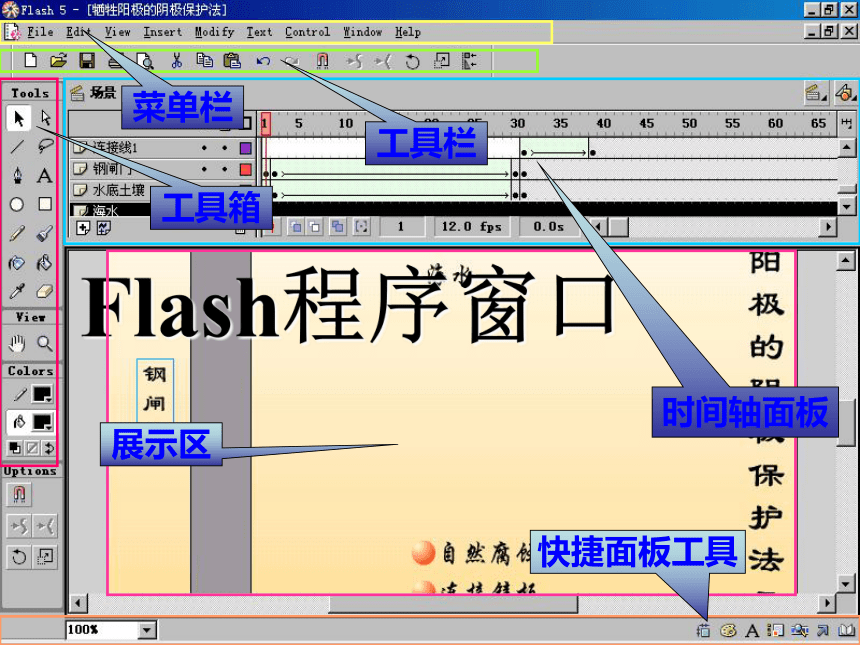Toggle Snap magnet in the top toolbar

pos(322,60)
